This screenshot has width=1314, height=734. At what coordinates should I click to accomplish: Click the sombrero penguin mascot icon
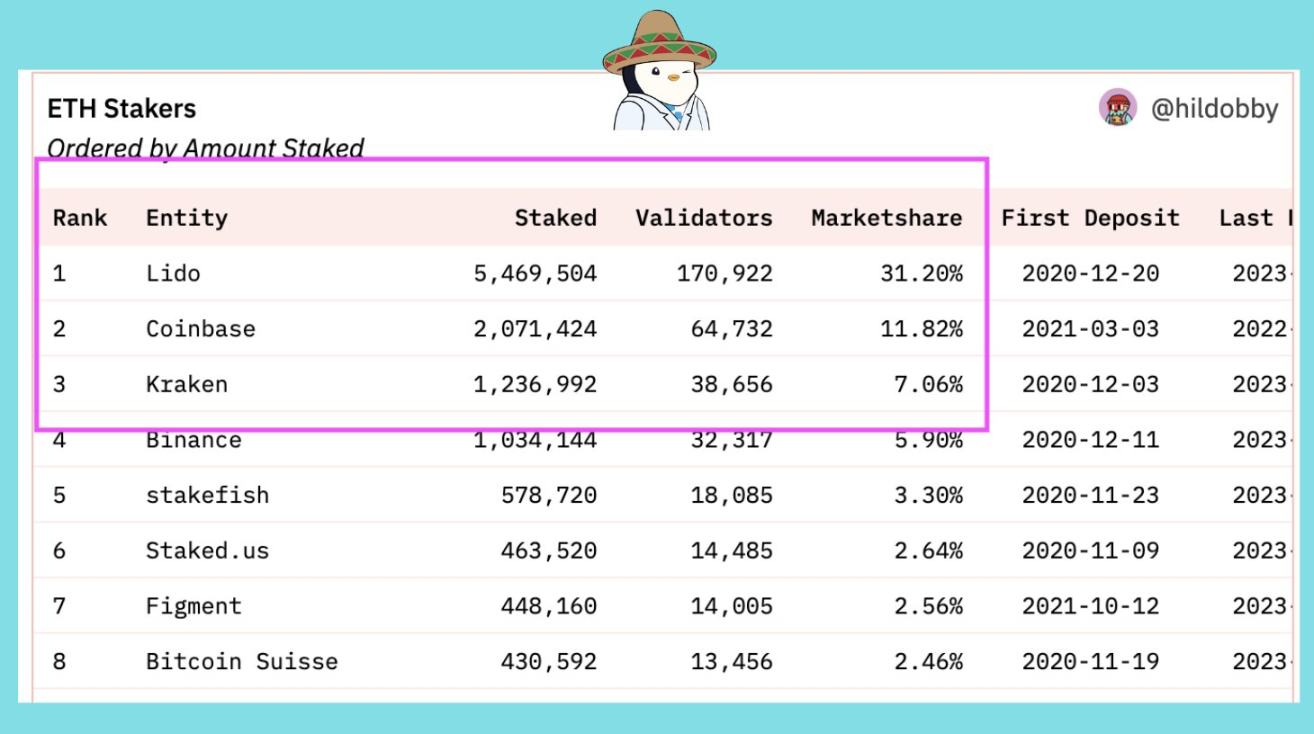[x=659, y=72]
